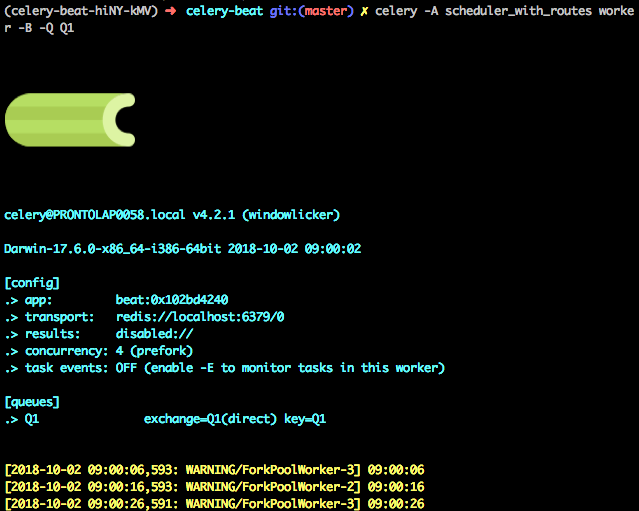Select the virtualenv name celery-beat-hiNY-kMV

click(81, 11)
